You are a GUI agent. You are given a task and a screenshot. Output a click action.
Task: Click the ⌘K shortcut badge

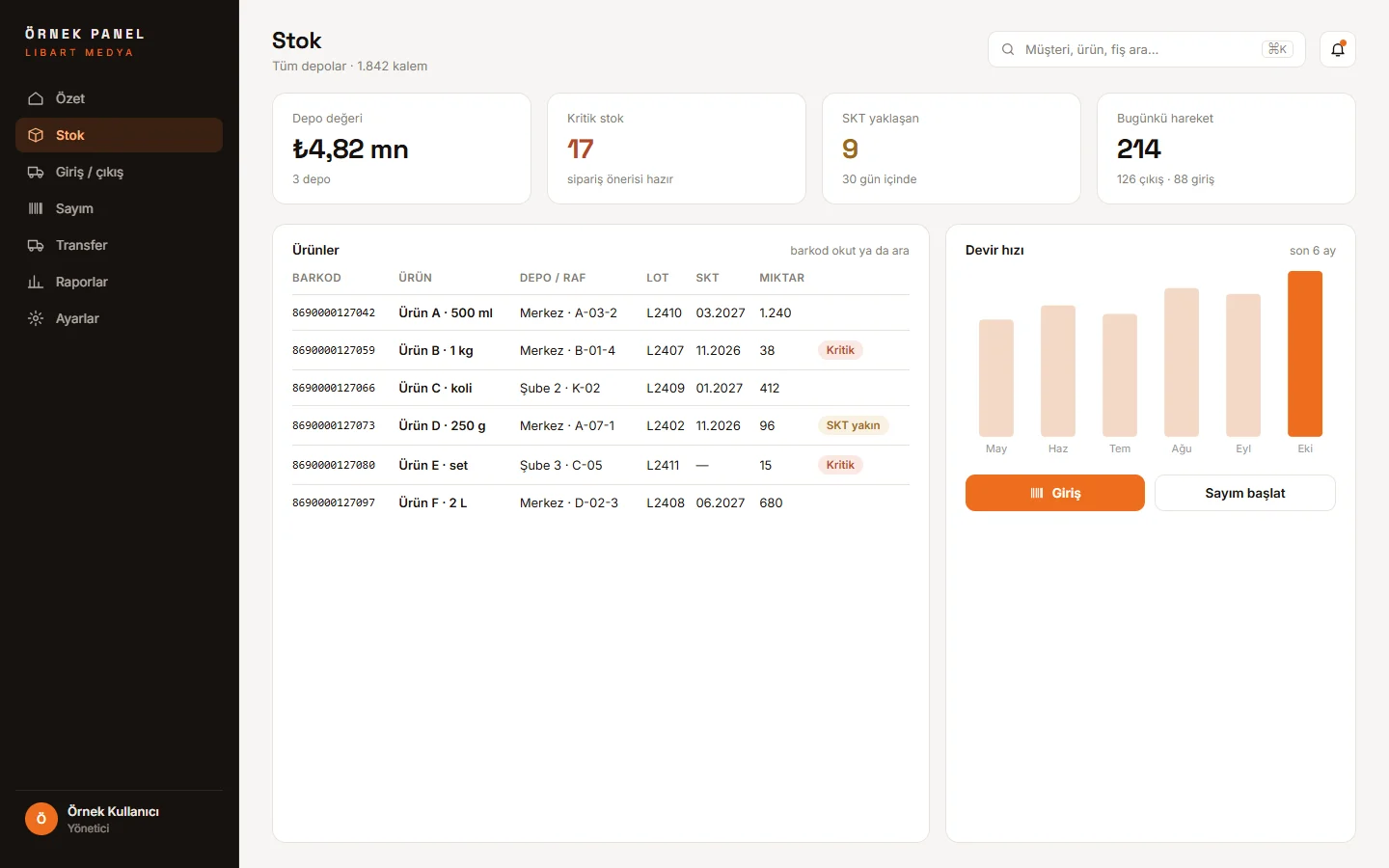pyautogui.click(x=1277, y=49)
